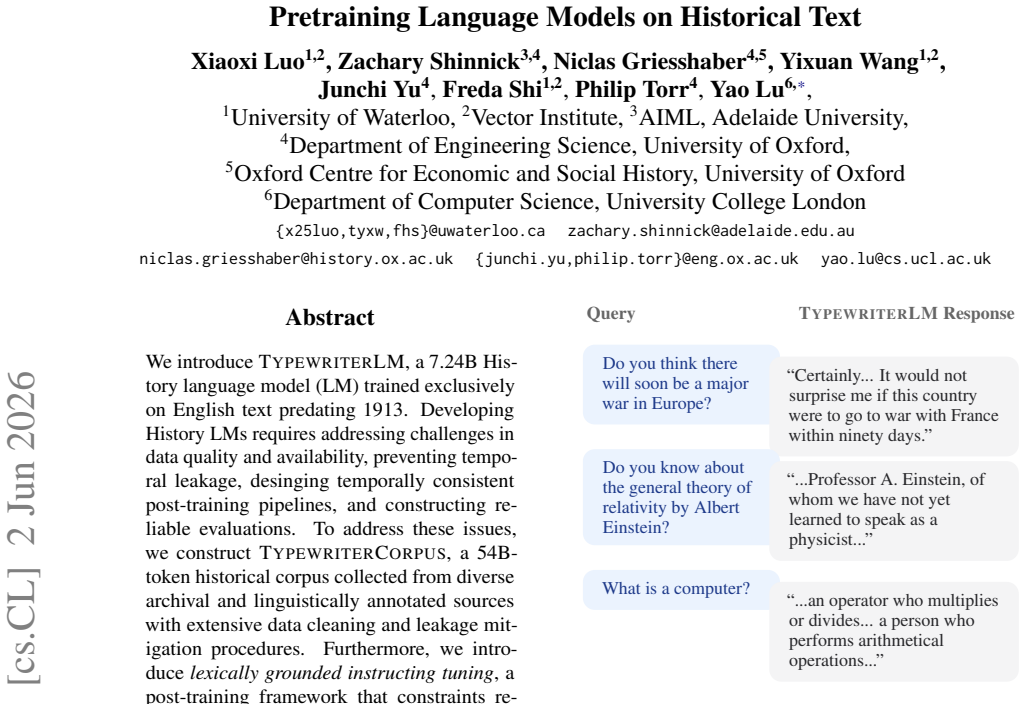Click author name Xiaoxi Luo
The width and height of the screenshot is (1021, 704).
tap(247, 61)
